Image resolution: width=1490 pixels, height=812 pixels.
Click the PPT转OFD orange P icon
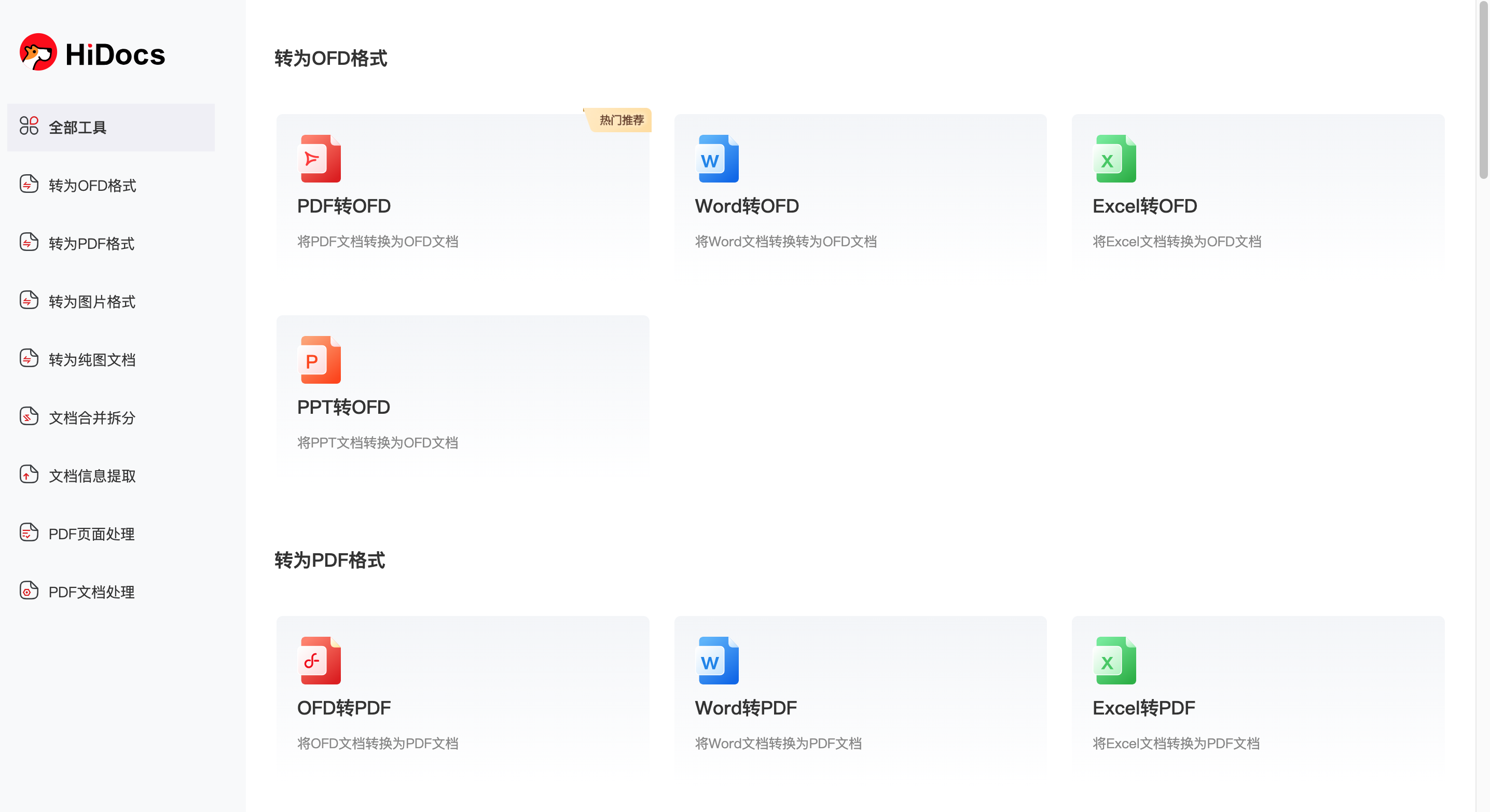coord(321,359)
